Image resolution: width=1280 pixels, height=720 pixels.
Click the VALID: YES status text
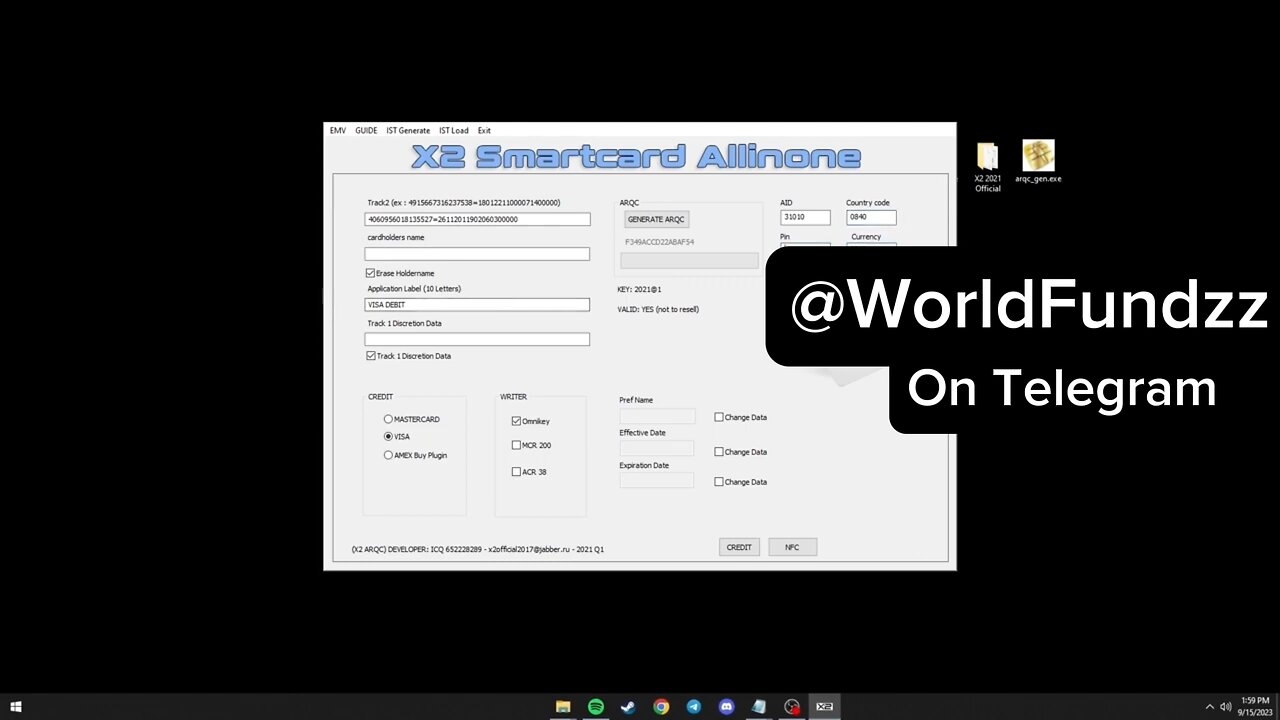click(658, 309)
